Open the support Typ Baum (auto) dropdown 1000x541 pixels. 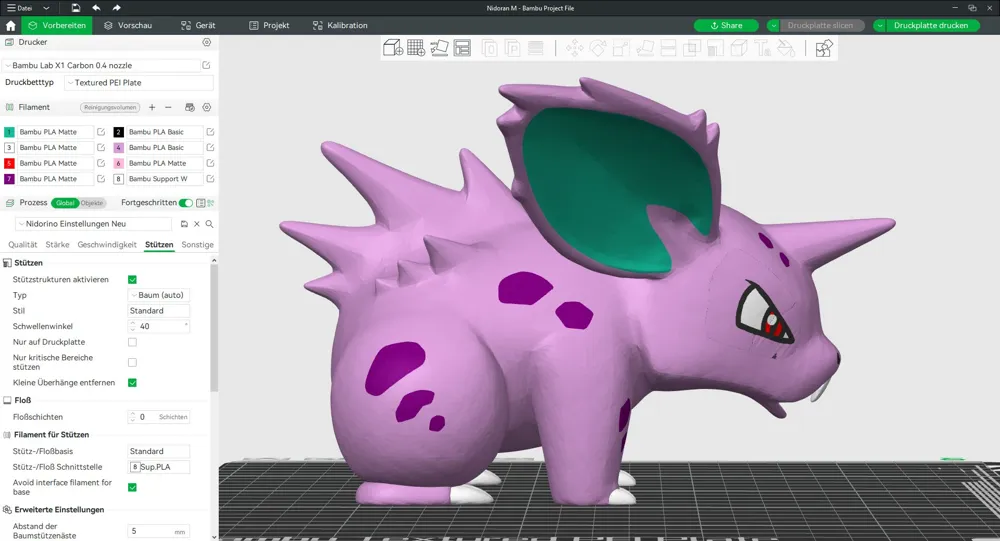(159, 295)
